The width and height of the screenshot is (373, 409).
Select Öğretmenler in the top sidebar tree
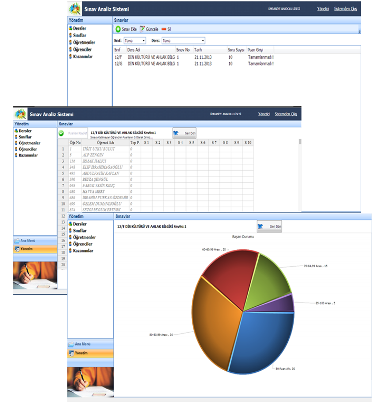pyautogui.click(x=84, y=42)
